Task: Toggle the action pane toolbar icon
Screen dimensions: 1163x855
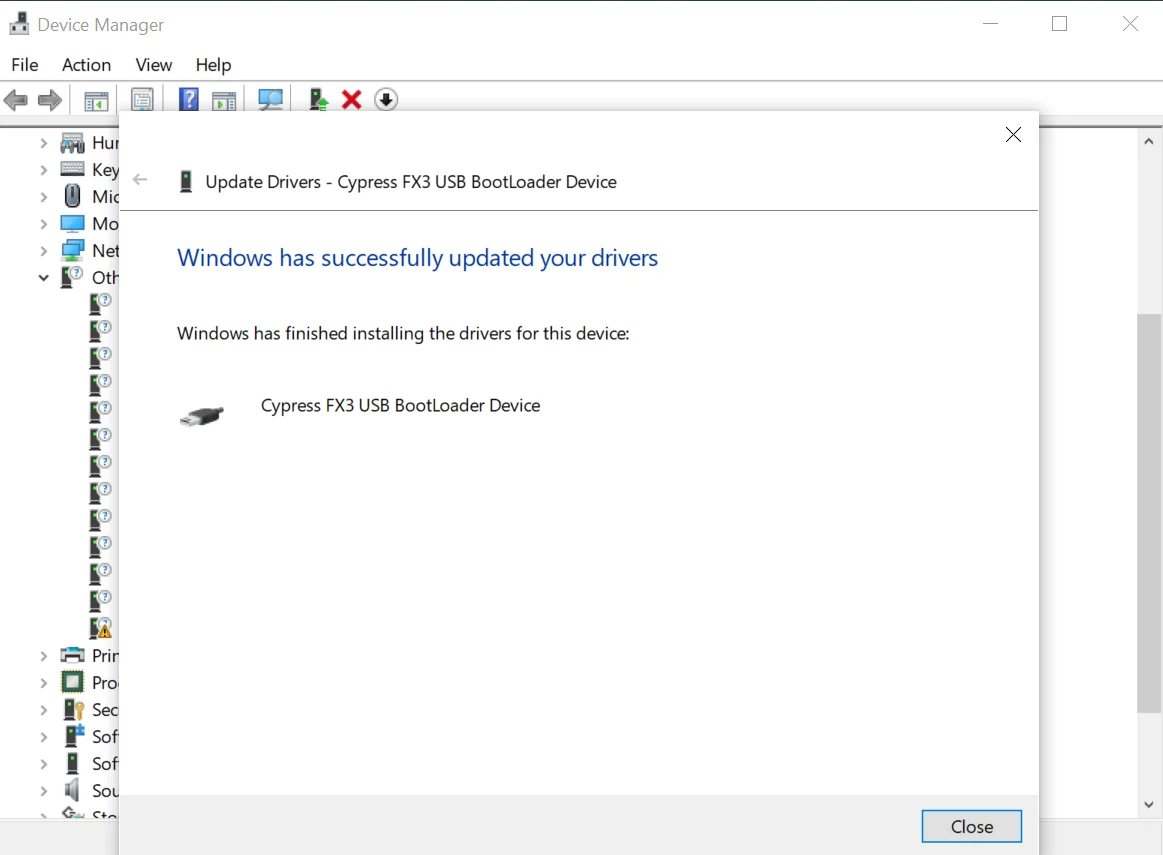Action: [x=224, y=100]
